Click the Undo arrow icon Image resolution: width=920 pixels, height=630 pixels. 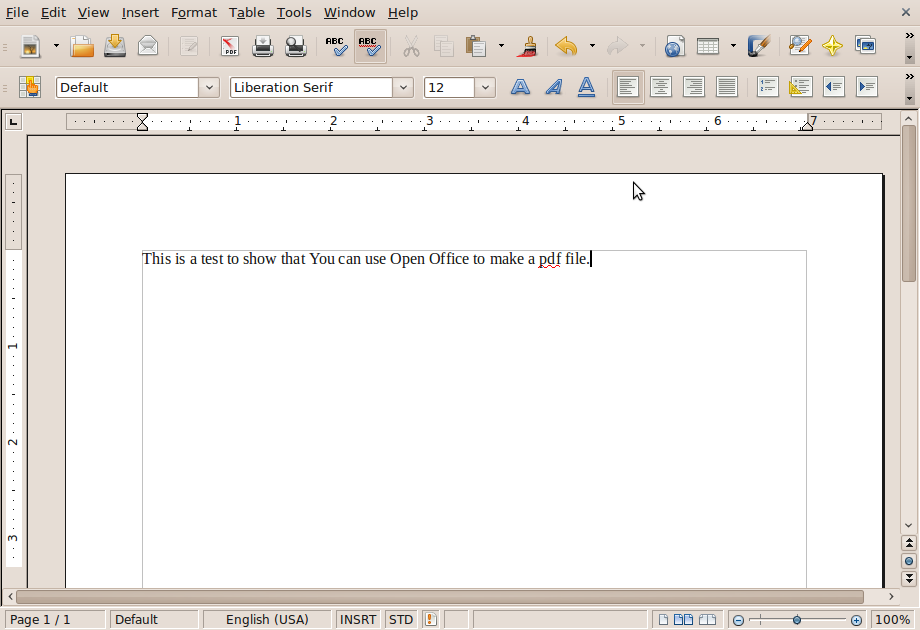pyautogui.click(x=566, y=46)
